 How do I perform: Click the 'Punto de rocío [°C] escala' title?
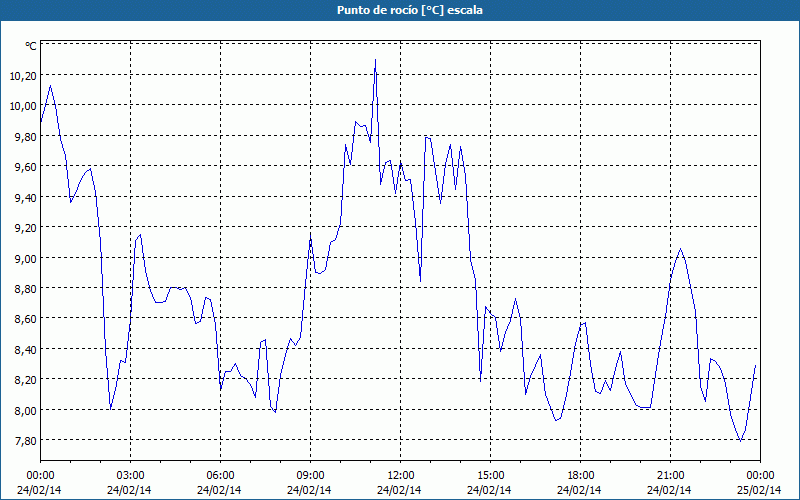click(410, 10)
